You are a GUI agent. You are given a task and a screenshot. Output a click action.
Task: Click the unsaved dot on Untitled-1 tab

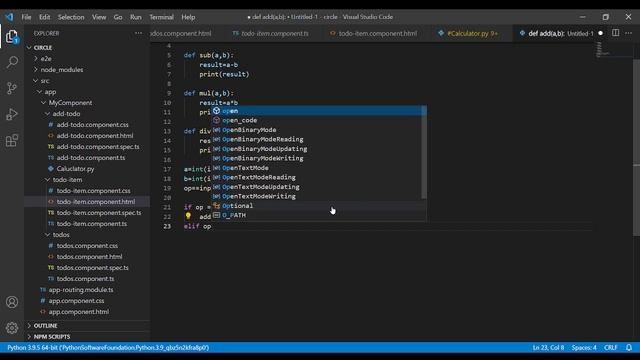point(600,33)
